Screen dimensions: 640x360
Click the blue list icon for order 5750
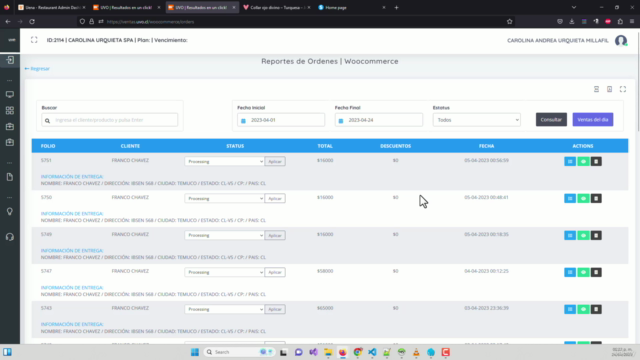click(570, 198)
